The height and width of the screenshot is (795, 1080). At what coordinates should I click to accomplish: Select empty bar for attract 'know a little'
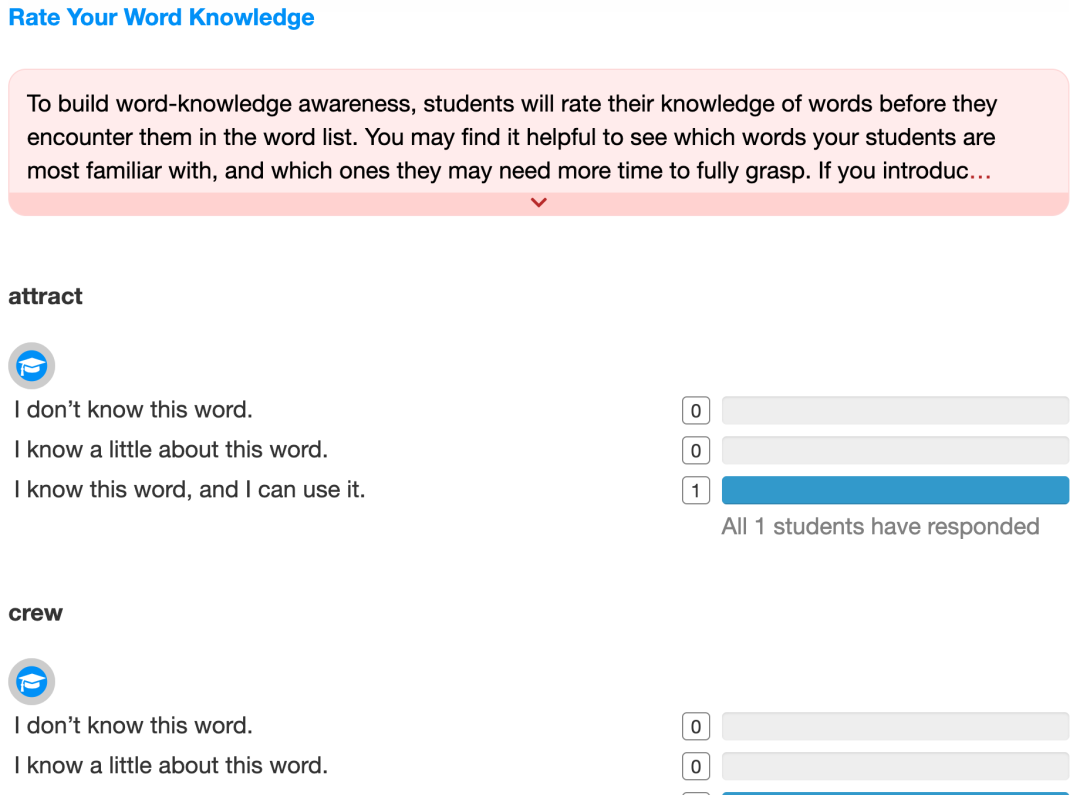[x=895, y=451]
